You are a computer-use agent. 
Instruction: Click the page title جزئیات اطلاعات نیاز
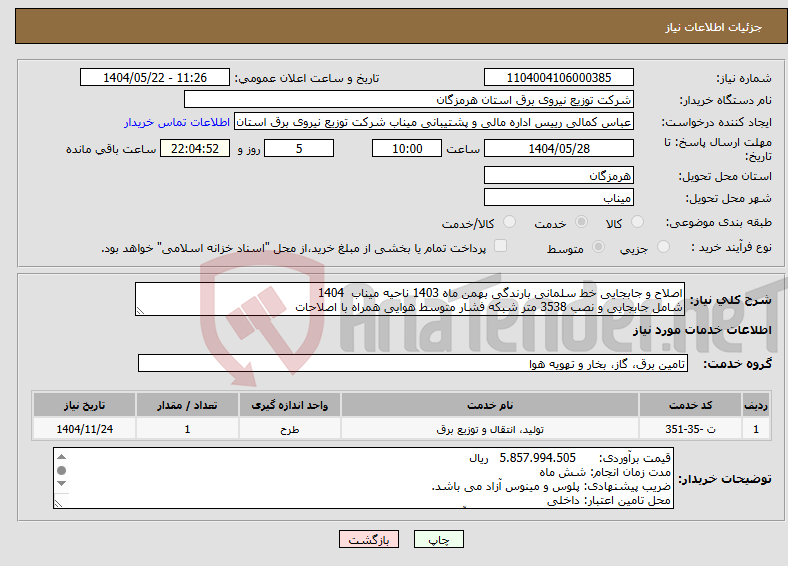coord(714,27)
